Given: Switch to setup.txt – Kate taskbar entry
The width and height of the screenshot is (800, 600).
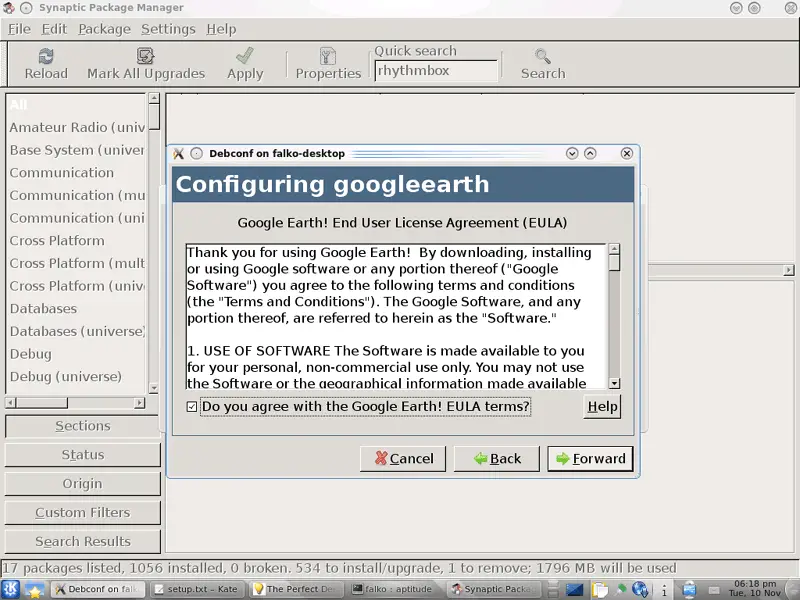Looking at the screenshot, I should click(x=196, y=589).
